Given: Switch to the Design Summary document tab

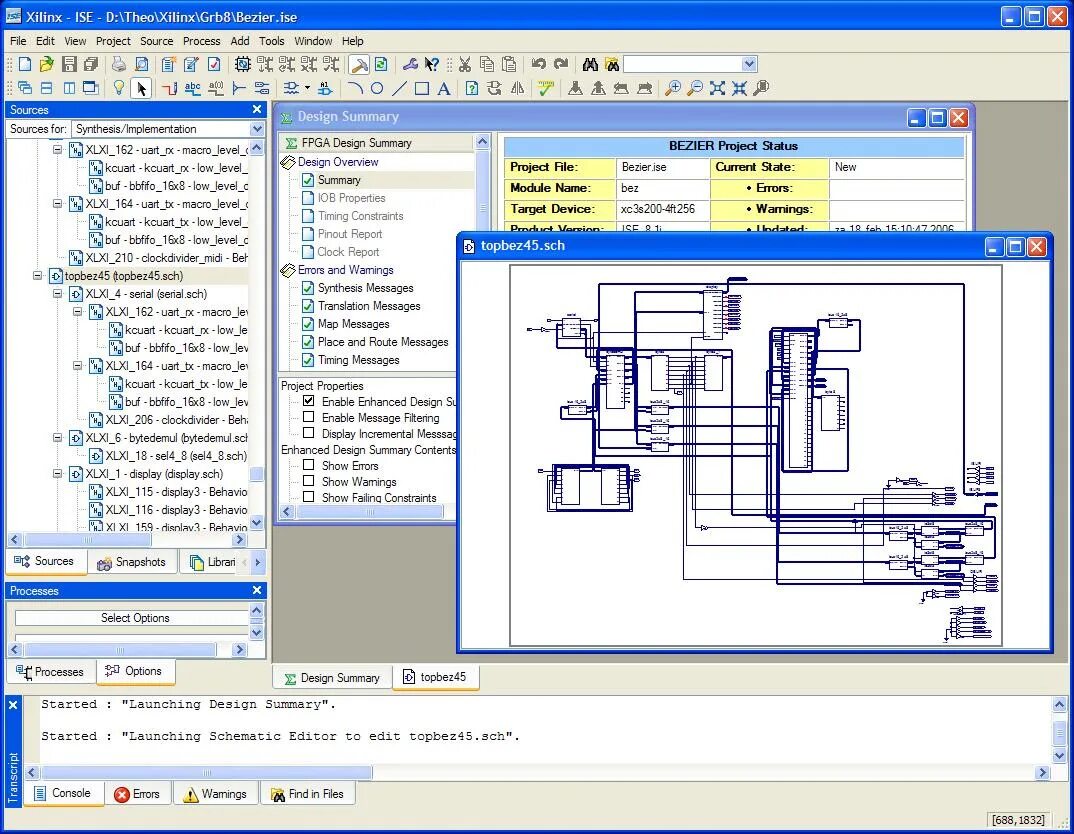Looking at the screenshot, I should [332, 678].
